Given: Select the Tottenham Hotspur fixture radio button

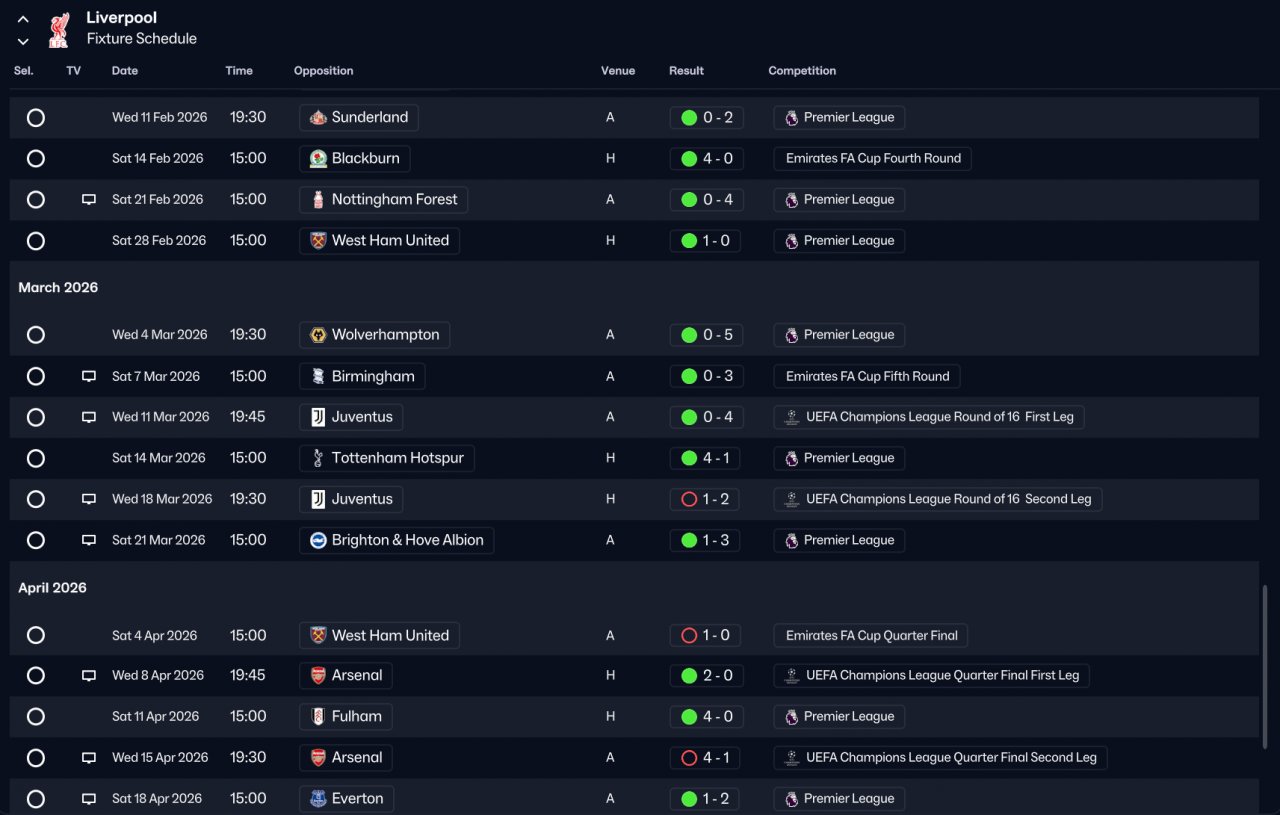Looking at the screenshot, I should coord(36,459).
